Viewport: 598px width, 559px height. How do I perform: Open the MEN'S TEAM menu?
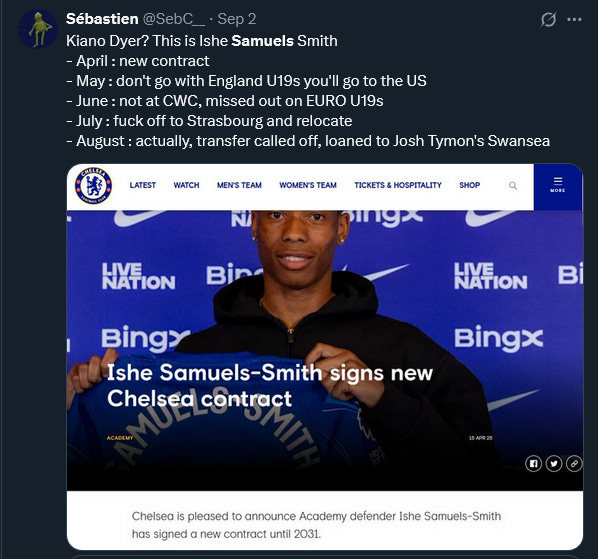(x=239, y=185)
